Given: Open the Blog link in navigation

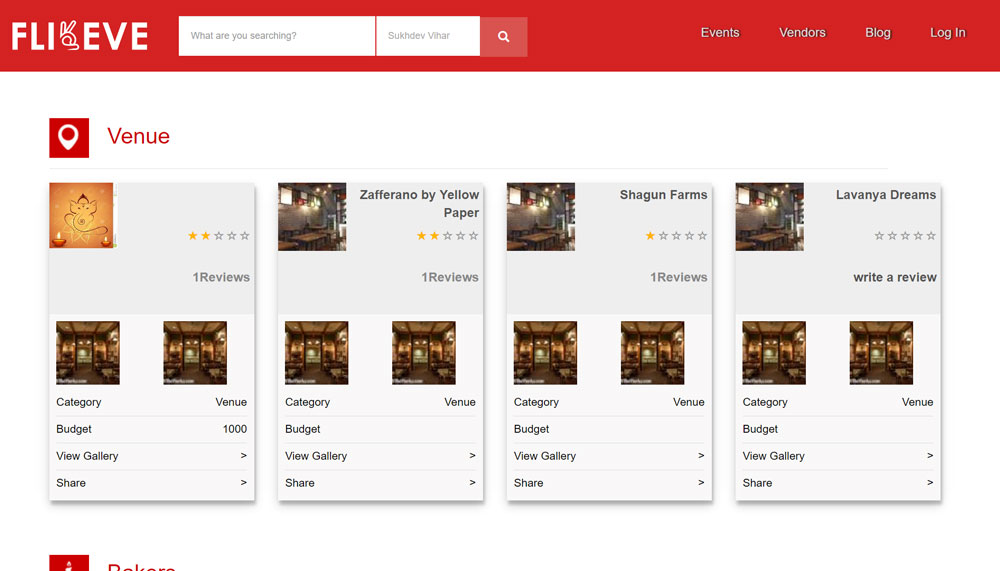Looking at the screenshot, I should 877,33.
